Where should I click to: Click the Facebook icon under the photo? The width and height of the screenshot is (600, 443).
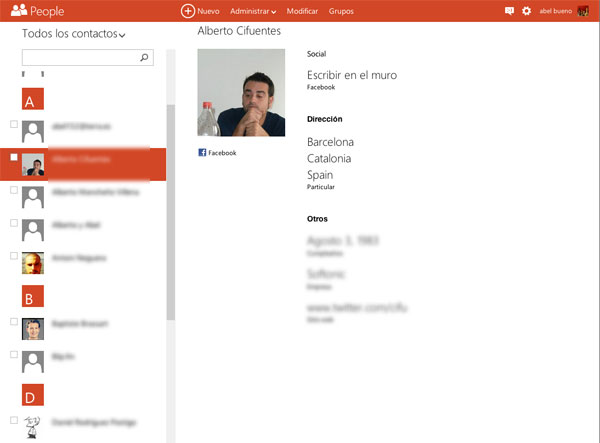[202, 153]
